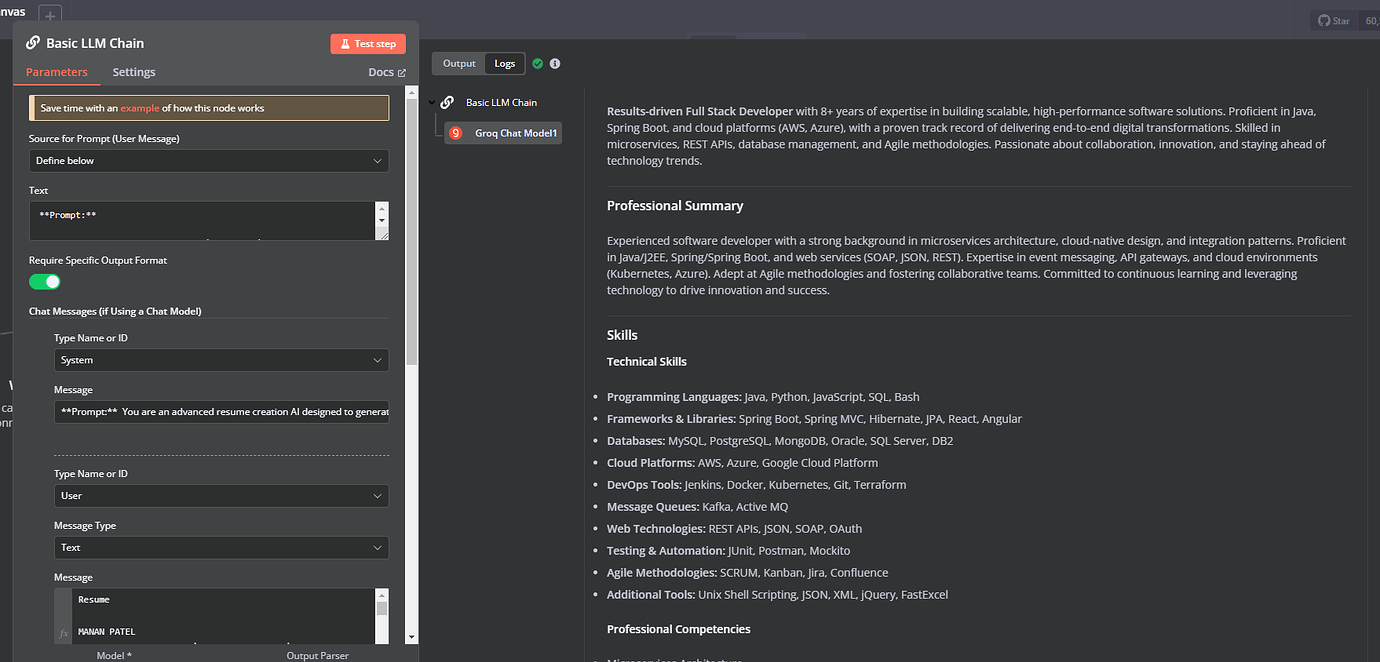The height and width of the screenshot is (662, 1380).
Task: Open the info tooltip icon next to the checkmark
Action: [555, 62]
